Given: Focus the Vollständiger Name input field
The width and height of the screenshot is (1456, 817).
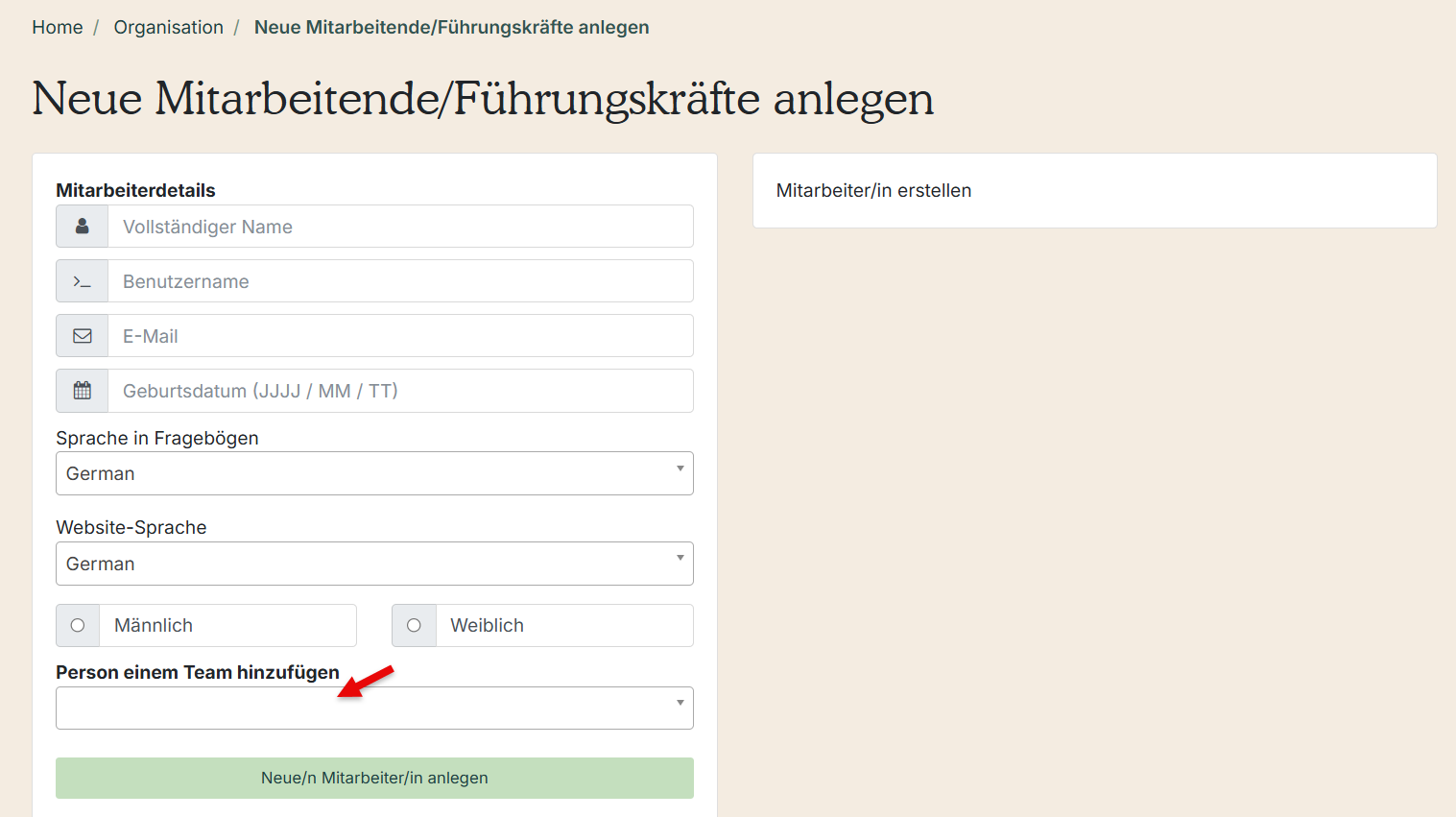Looking at the screenshot, I should click(x=400, y=227).
